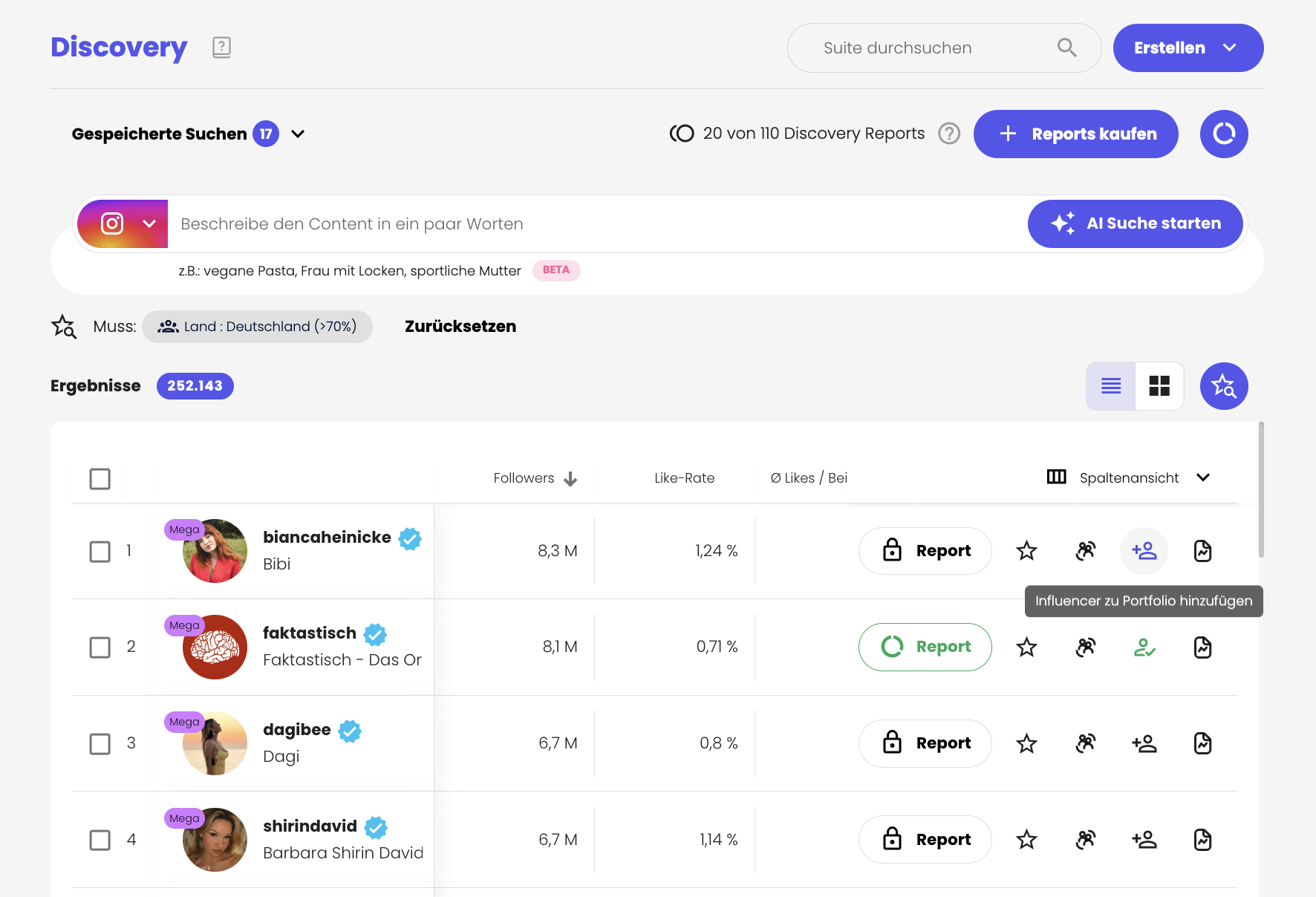The height and width of the screenshot is (897, 1316).
Task: Sort by the Like-Rate column header
Action: [684, 478]
